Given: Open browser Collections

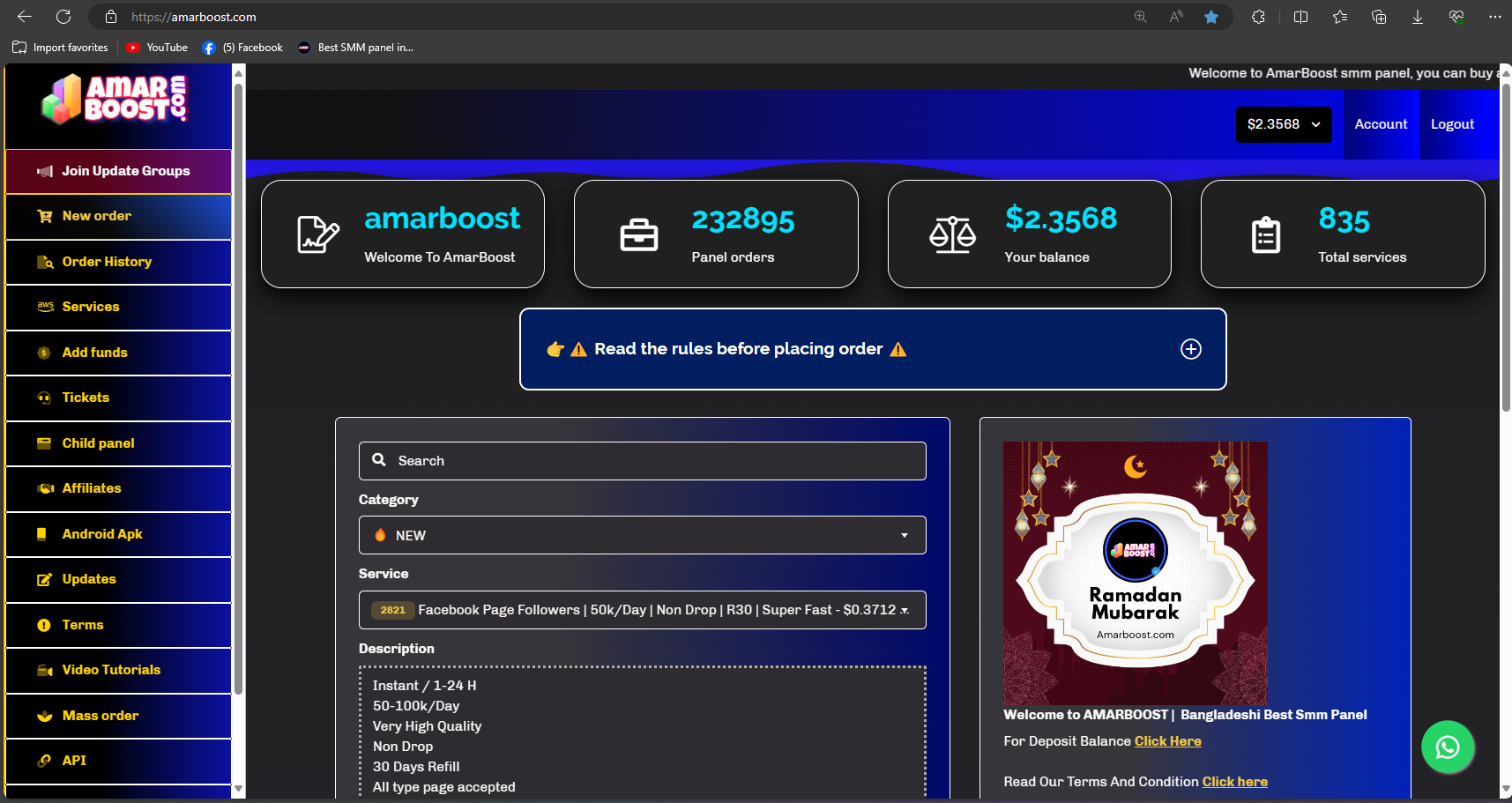Looking at the screenshot, I should pos(1379,17).
